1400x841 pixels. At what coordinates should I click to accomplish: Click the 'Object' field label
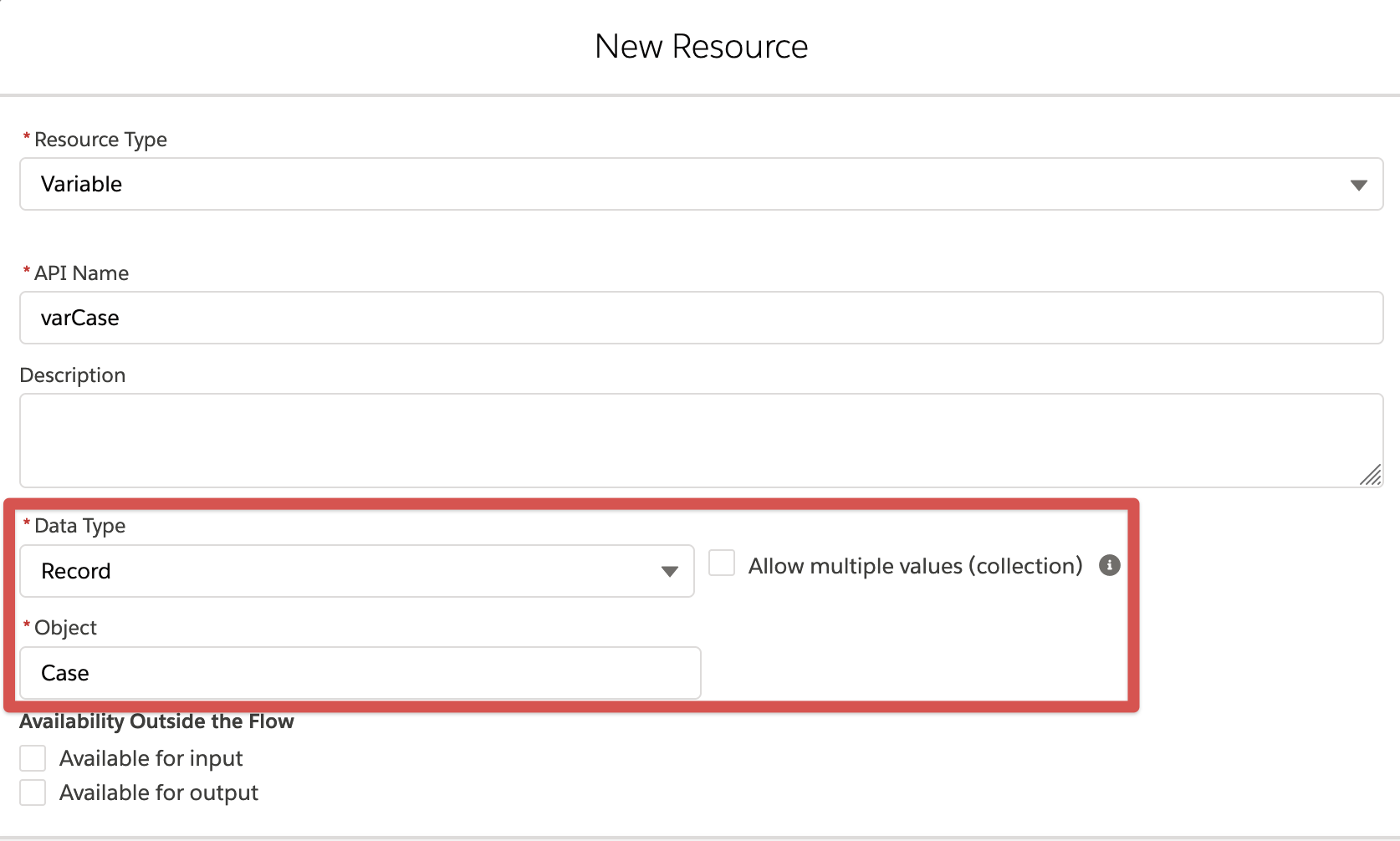[65, 628]
